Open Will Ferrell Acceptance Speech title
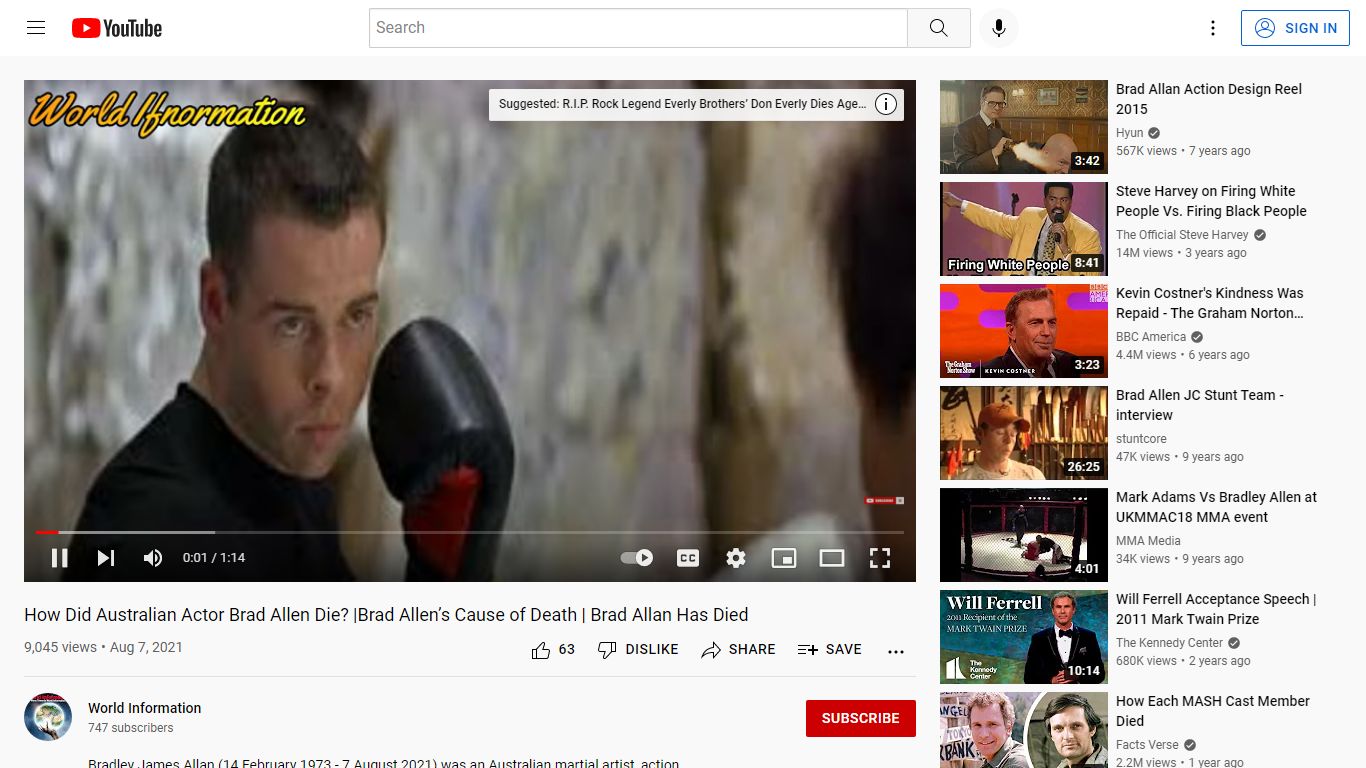The height and width of the screenshot is (768, 1366). 1216,609
